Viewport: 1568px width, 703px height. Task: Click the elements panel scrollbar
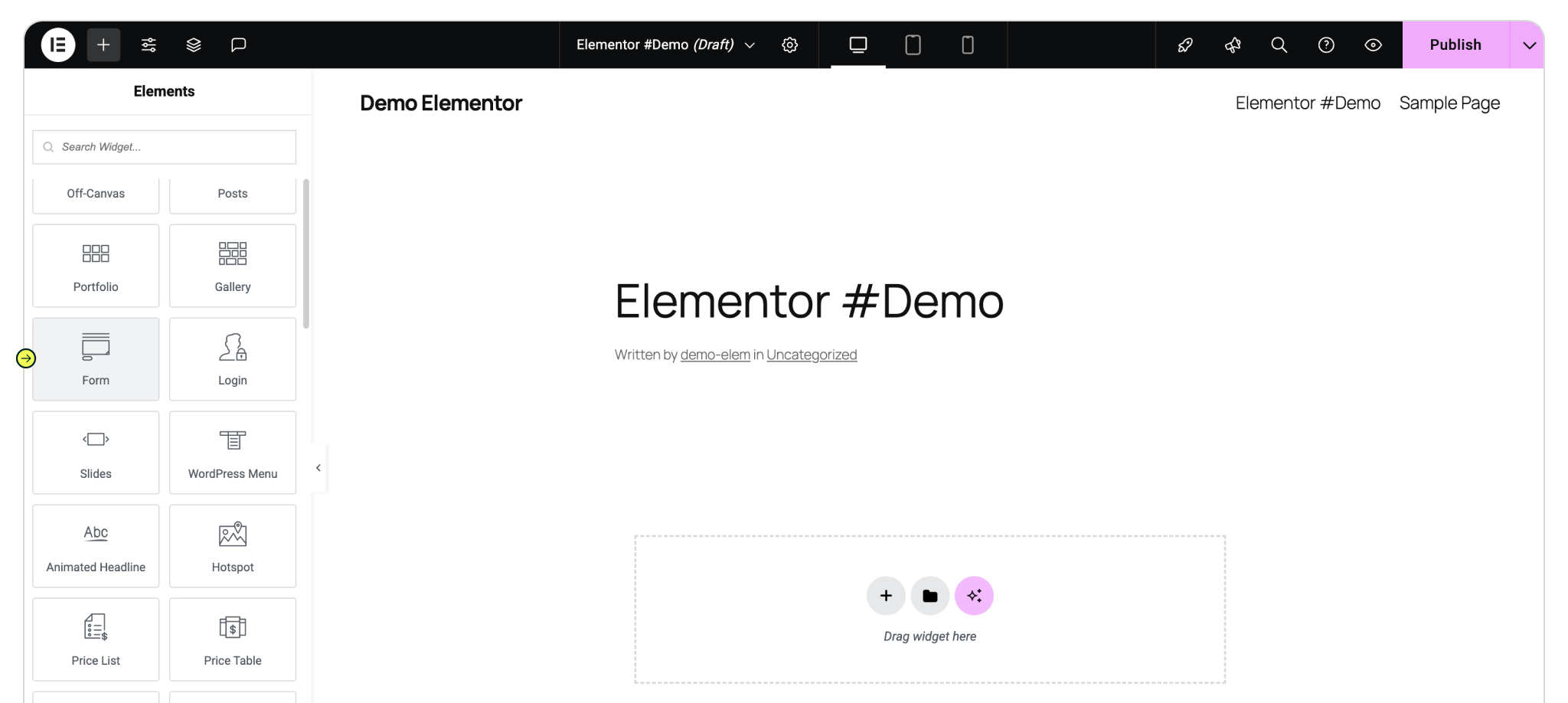pyautogui.click(x=306, y=253)
